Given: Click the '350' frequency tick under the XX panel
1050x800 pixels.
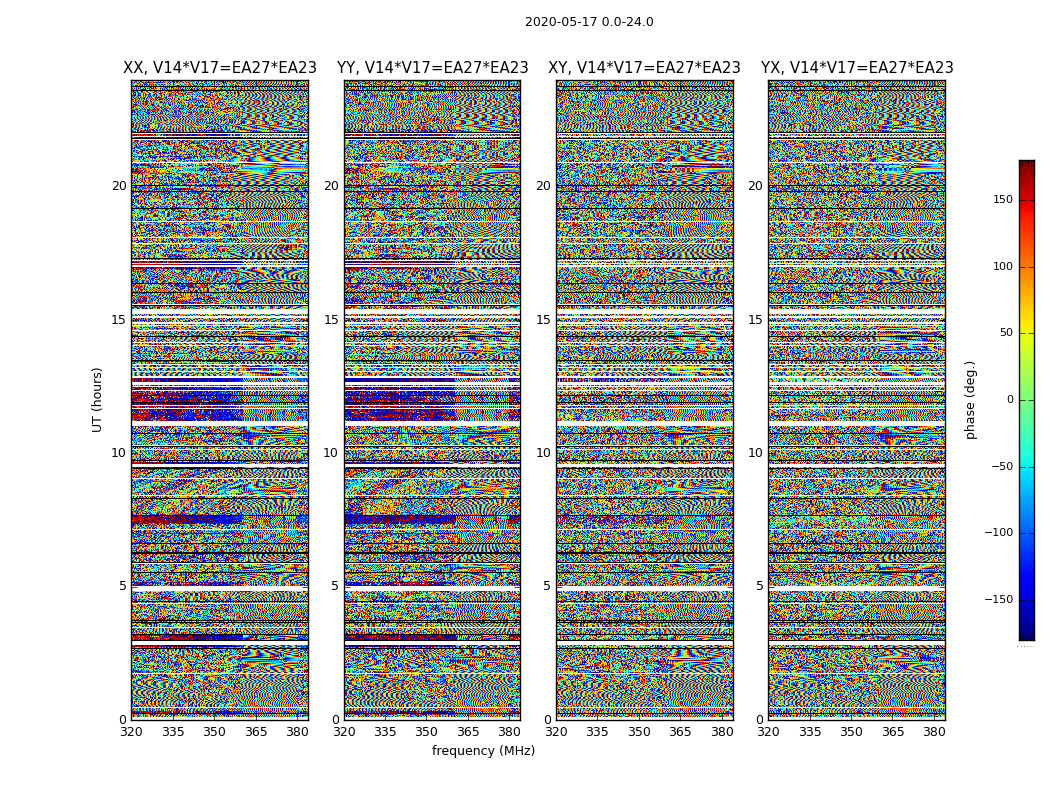Looking at the screenshot, I should point(214,732).
